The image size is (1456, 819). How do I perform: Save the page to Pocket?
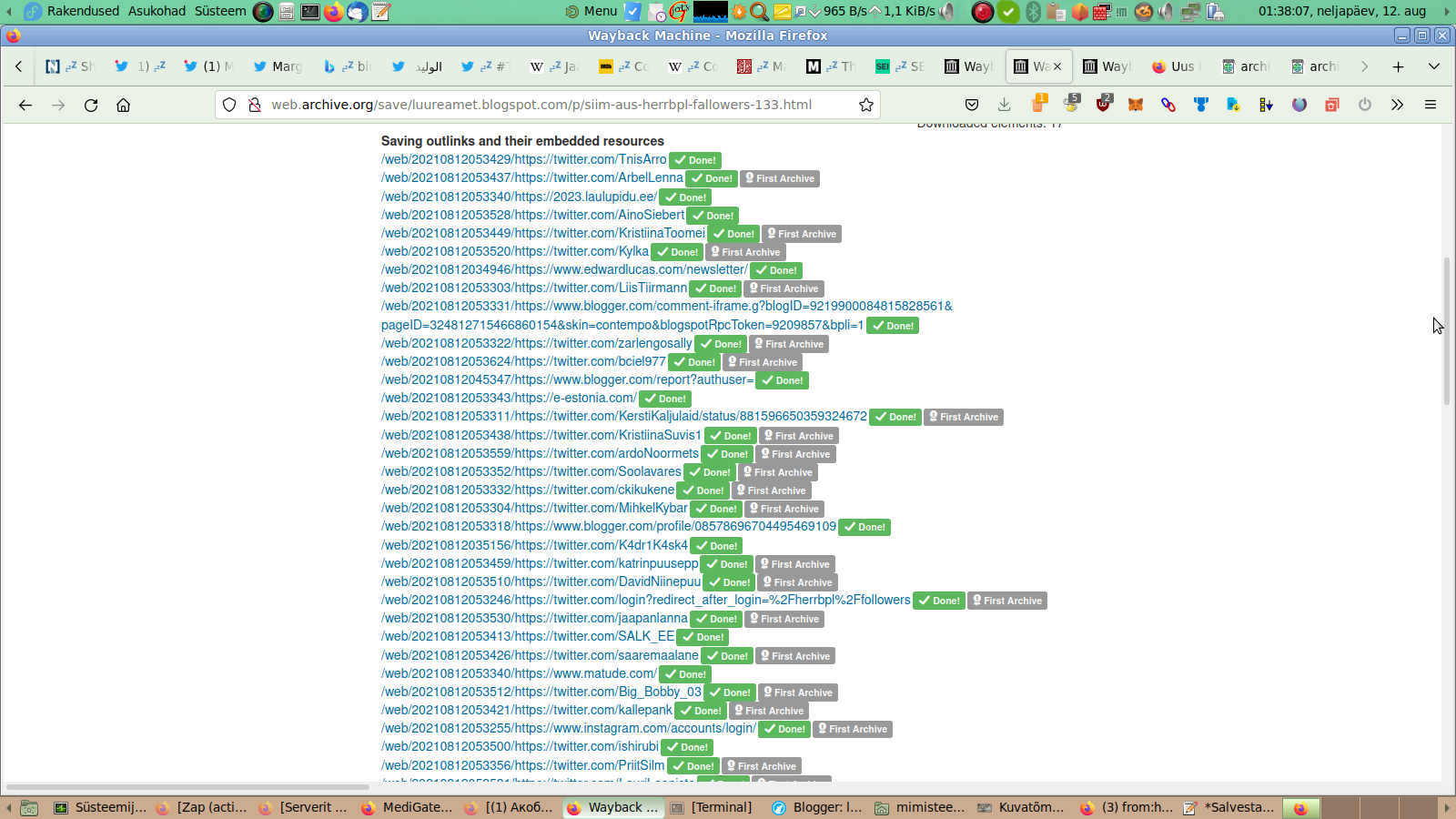click(972, 105)
